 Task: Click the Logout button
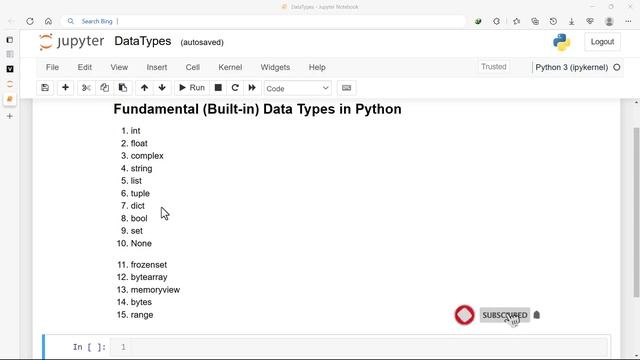pyautogui.click(x=602, y=42)
